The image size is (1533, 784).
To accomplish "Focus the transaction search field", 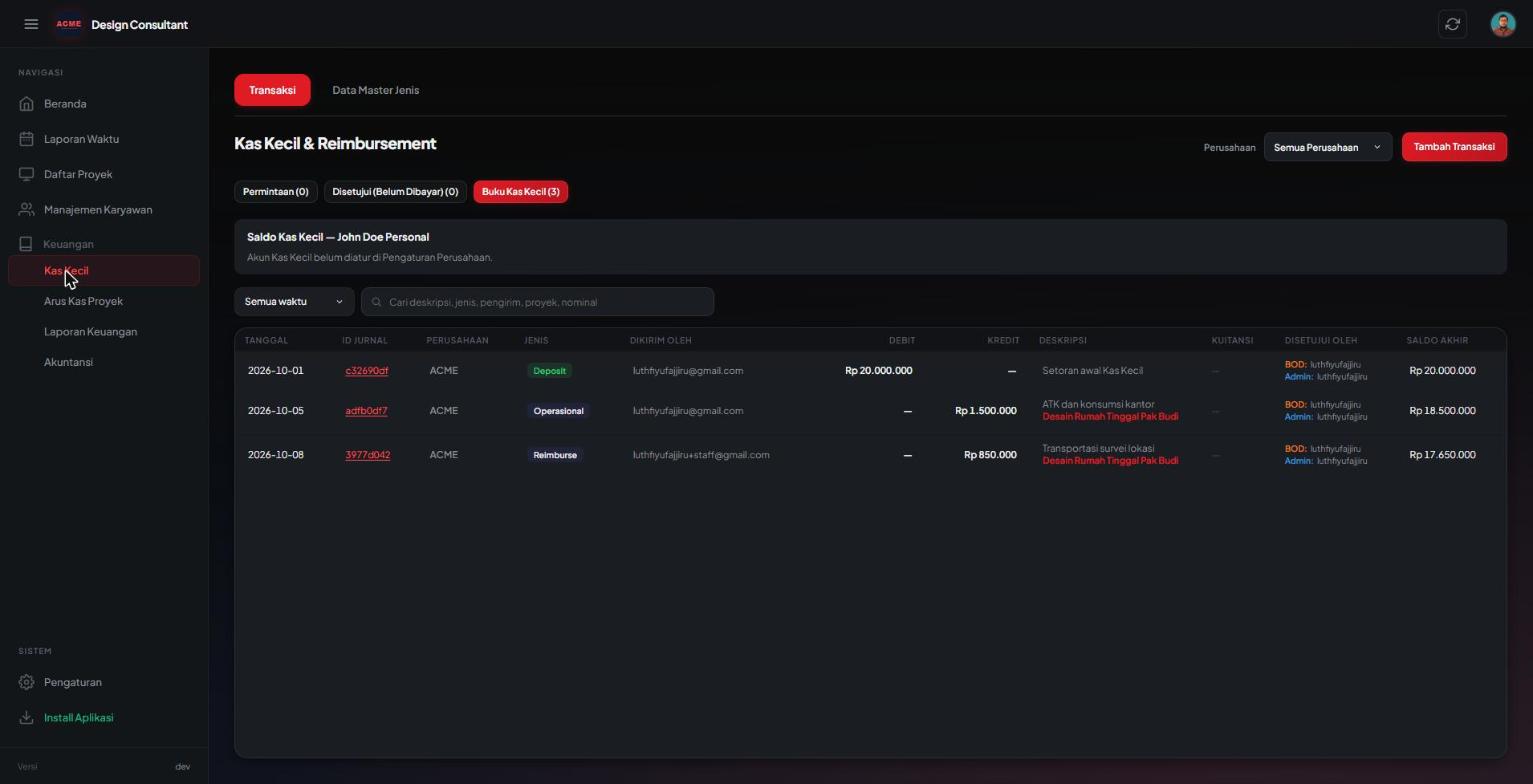I will (x=537, y=302).
